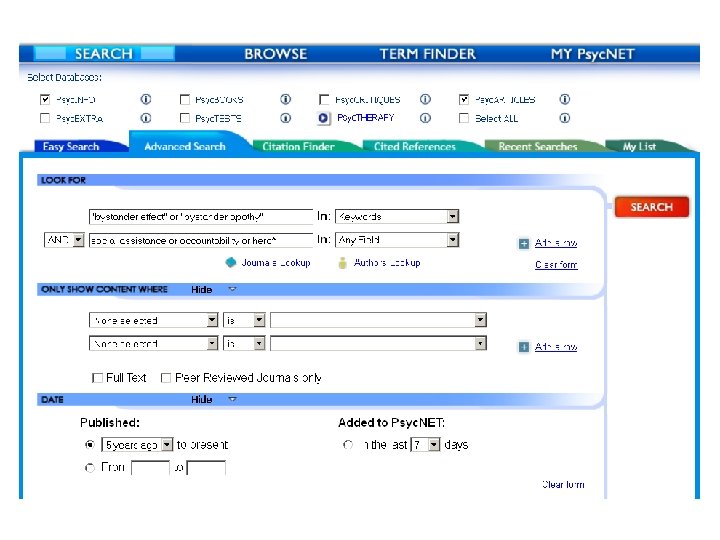Viewport: 720px width, 540px height.
Task: Open info icon for PsycTESTS database
Action: pyautogui.click(x=285, y=118)
